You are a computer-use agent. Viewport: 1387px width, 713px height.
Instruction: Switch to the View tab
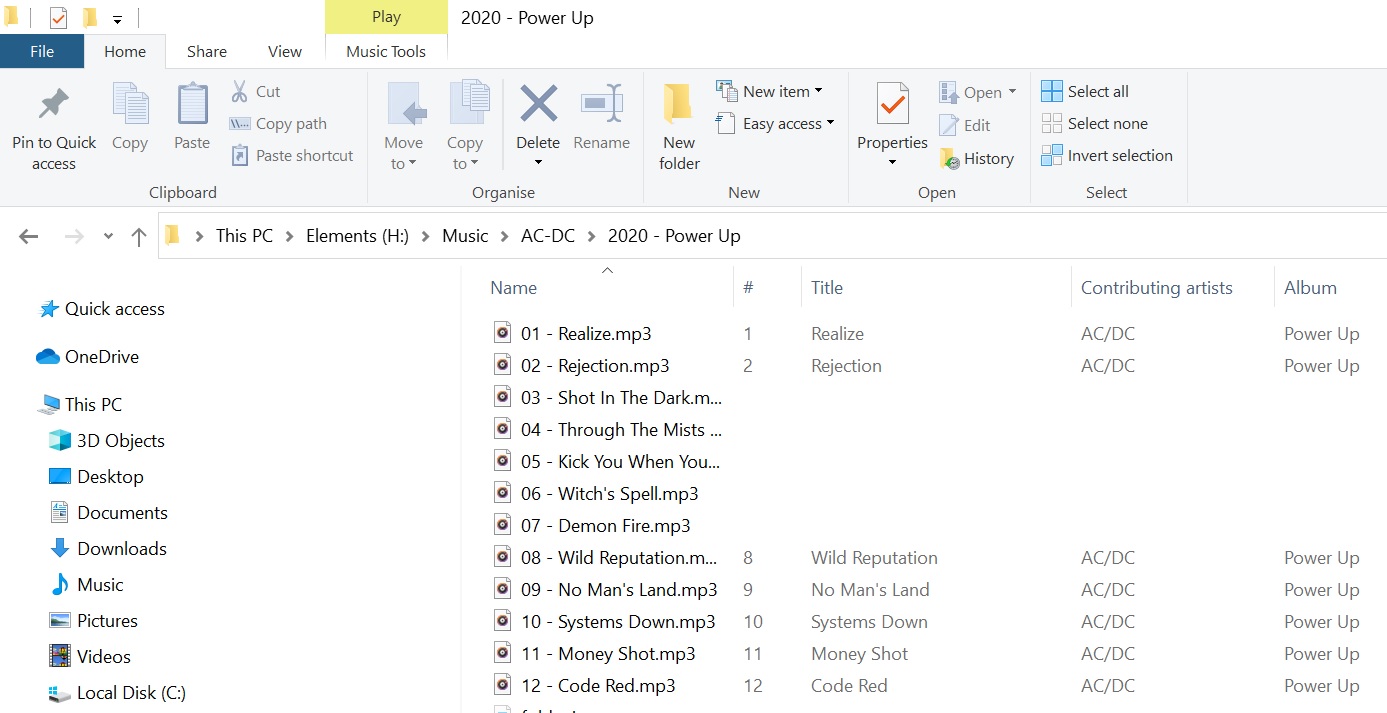pos(285,52)
